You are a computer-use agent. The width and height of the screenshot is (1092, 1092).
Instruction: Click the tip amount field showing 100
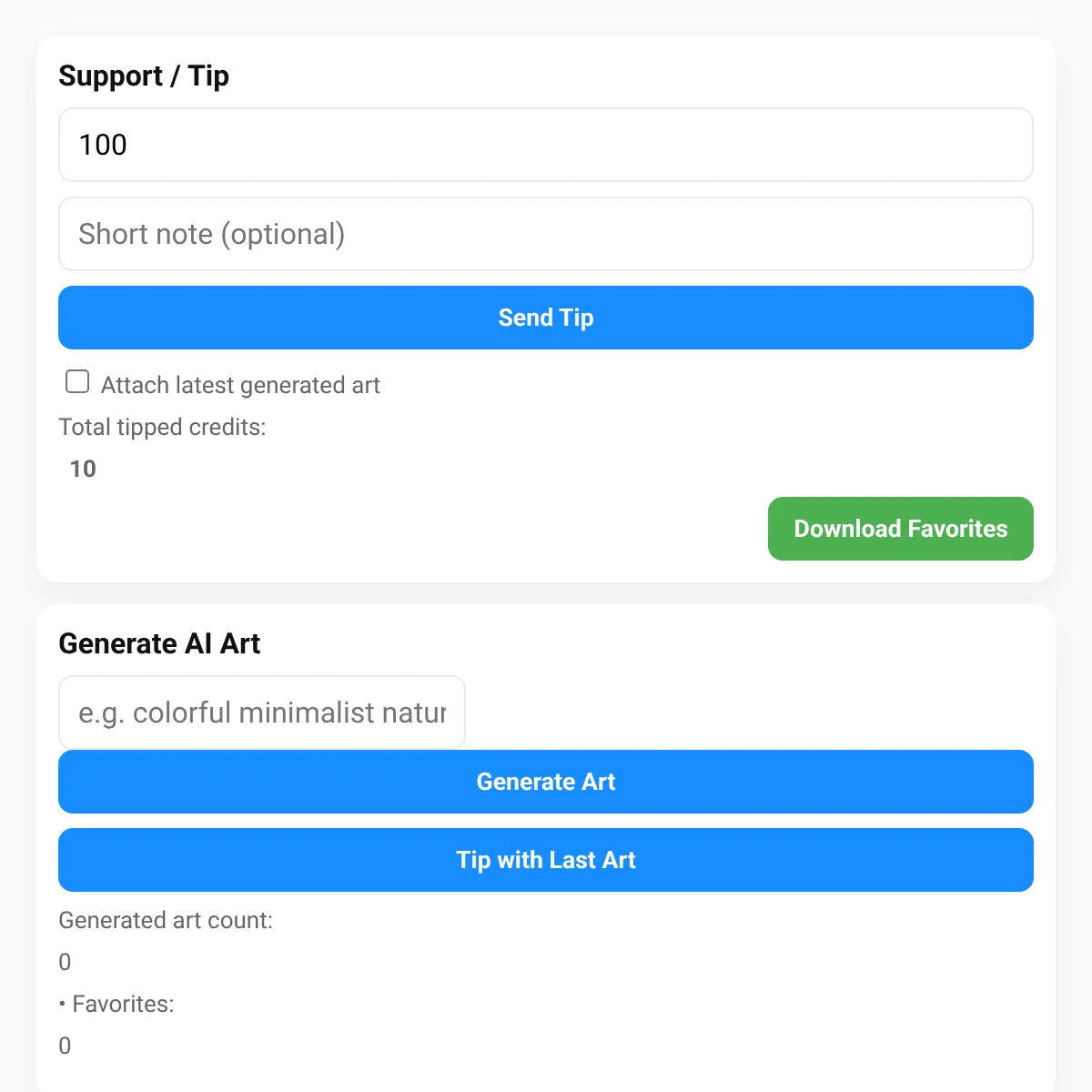pos(546,145)
